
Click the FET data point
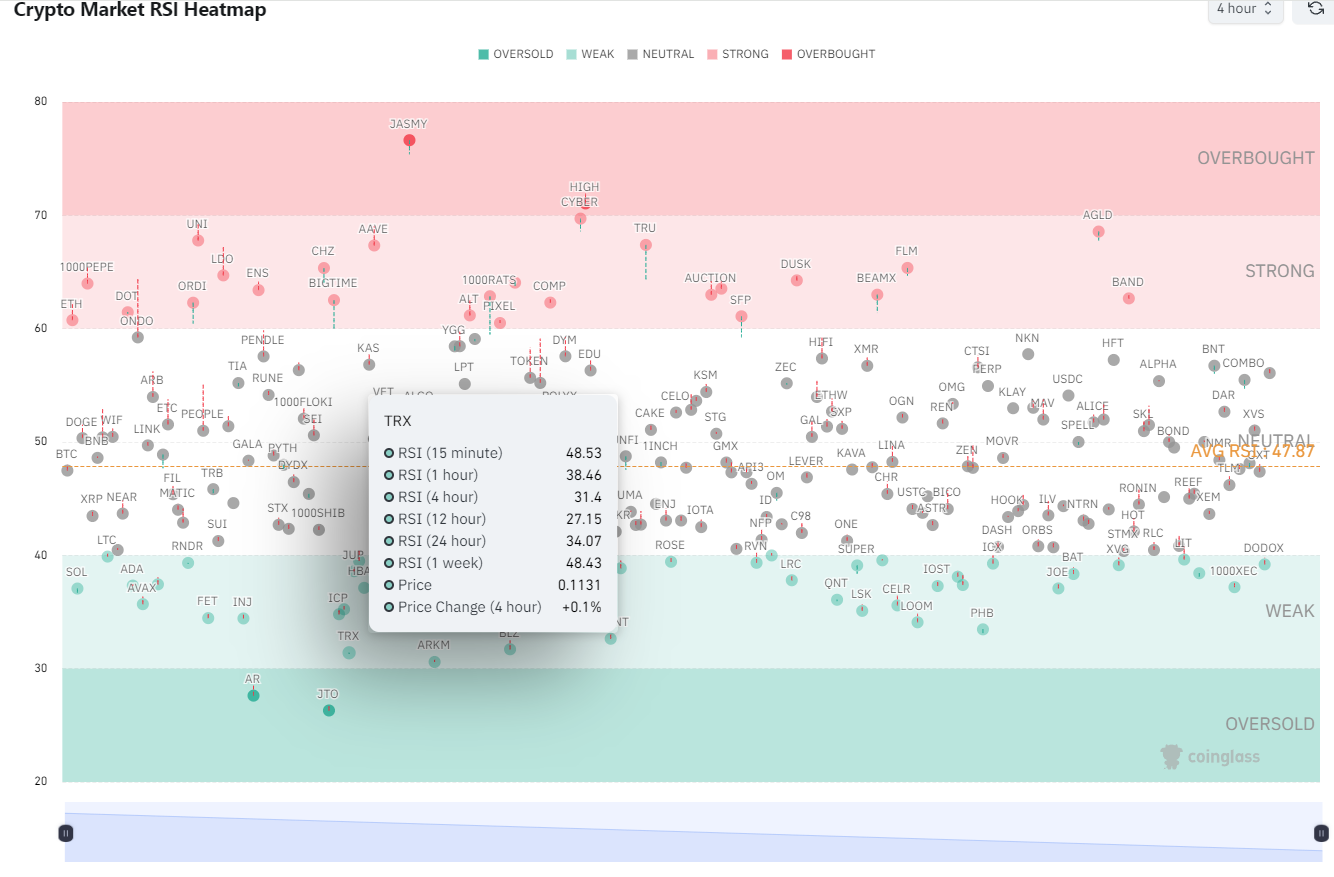(208, 618)
